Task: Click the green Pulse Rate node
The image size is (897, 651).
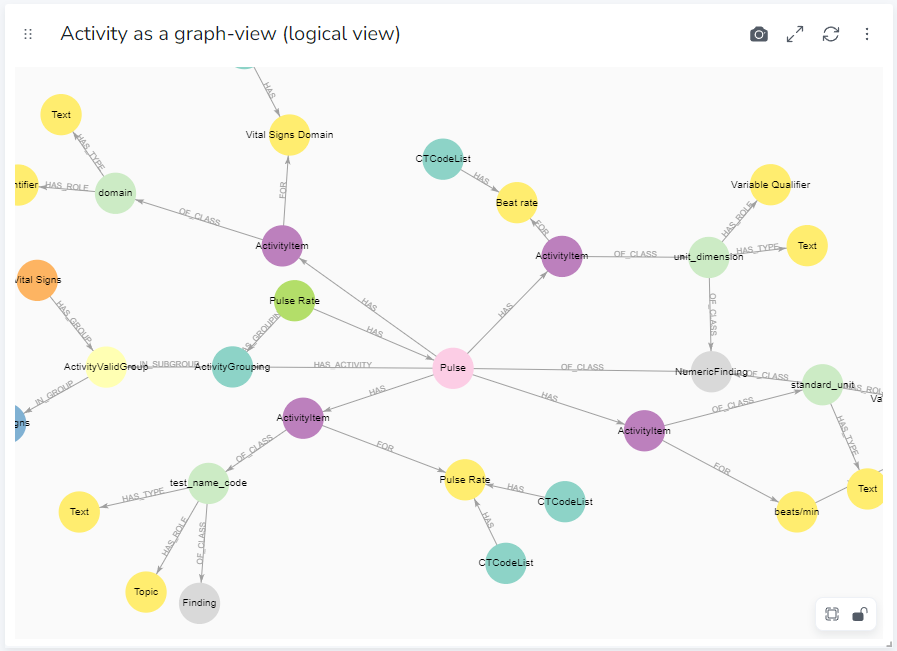Action: [x=295, y=300]
